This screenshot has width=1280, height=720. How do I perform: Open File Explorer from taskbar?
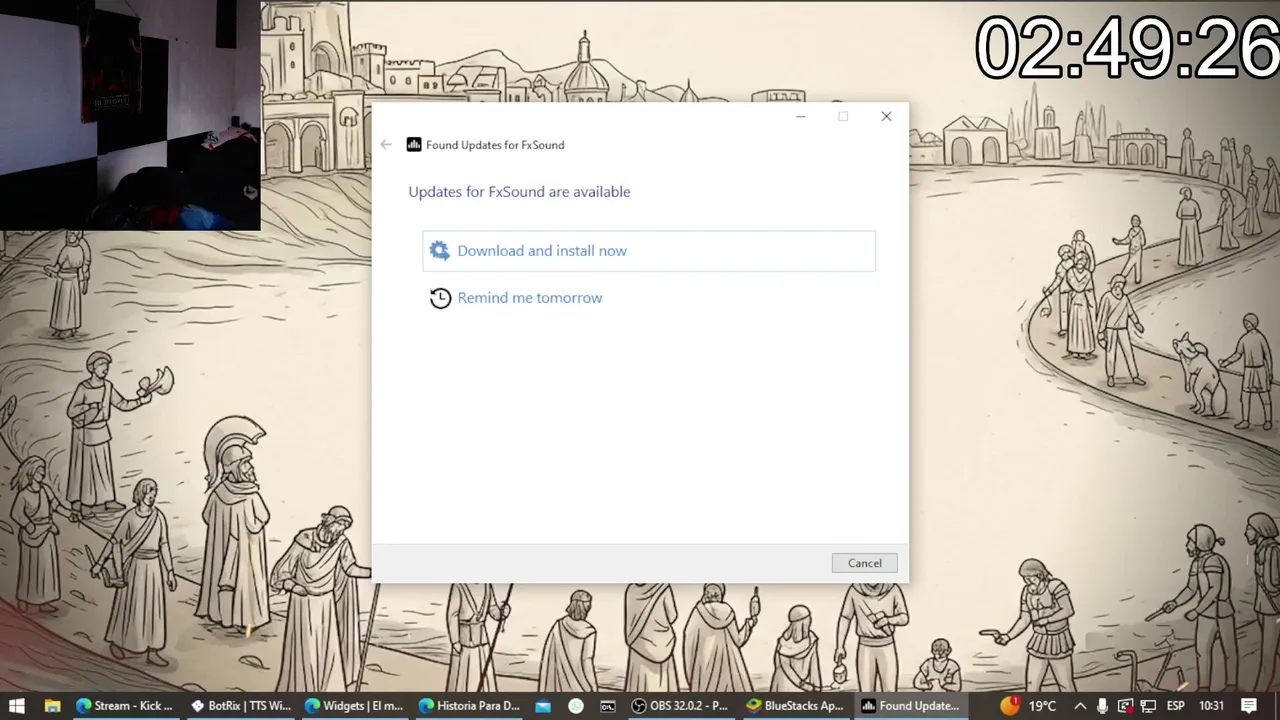point(53,706)
